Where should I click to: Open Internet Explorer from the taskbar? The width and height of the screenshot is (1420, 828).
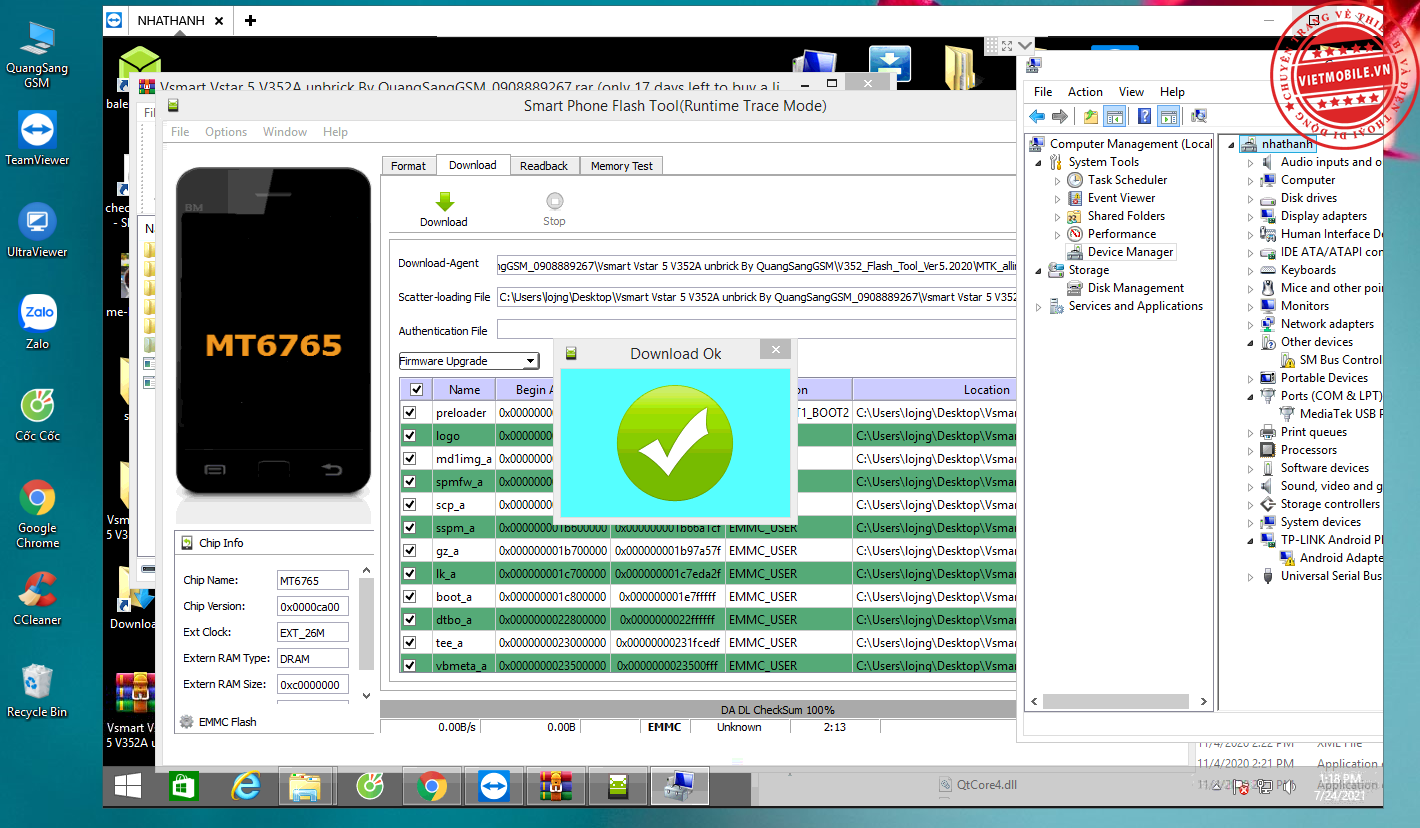pos(245,787)
